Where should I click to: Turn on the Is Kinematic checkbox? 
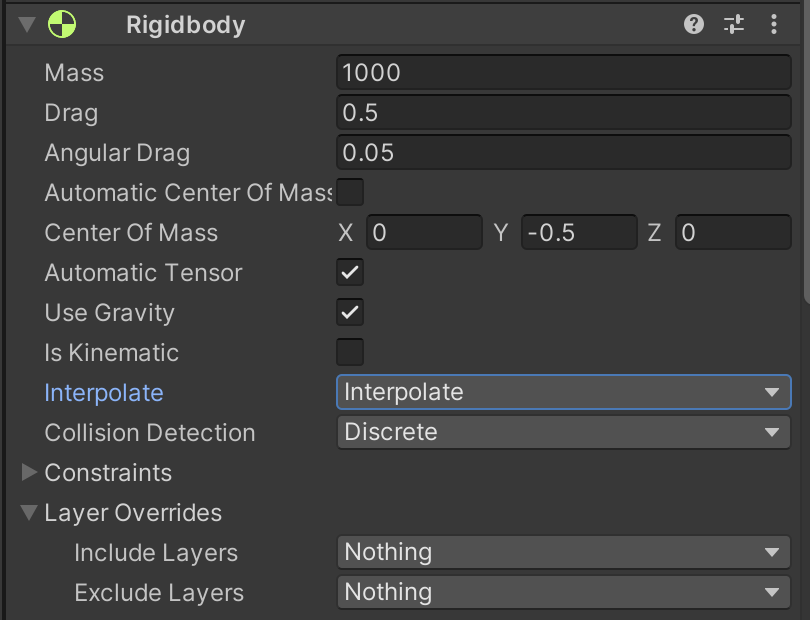tap(350, 352)
